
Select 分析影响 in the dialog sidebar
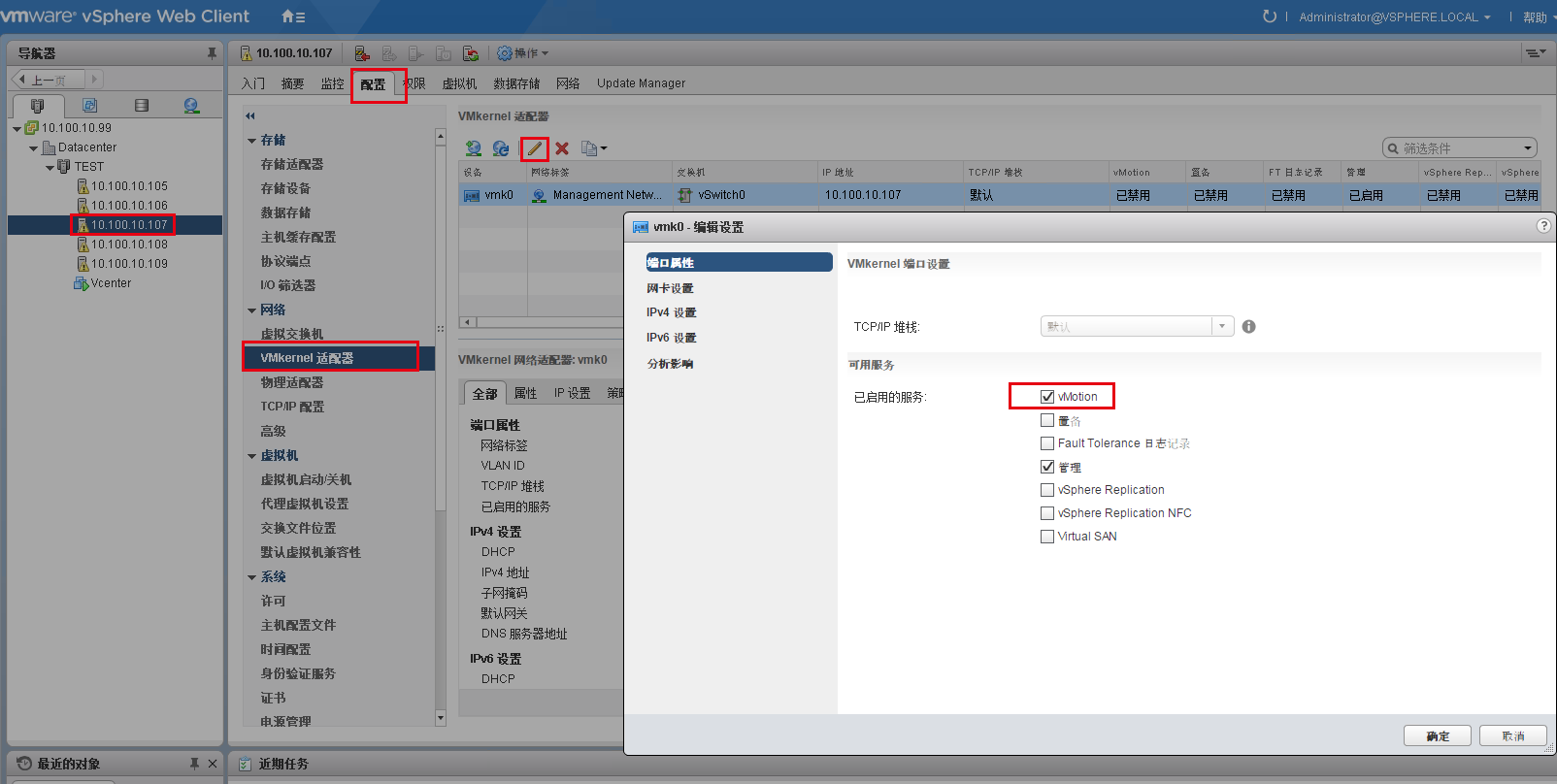pos(670,364)
